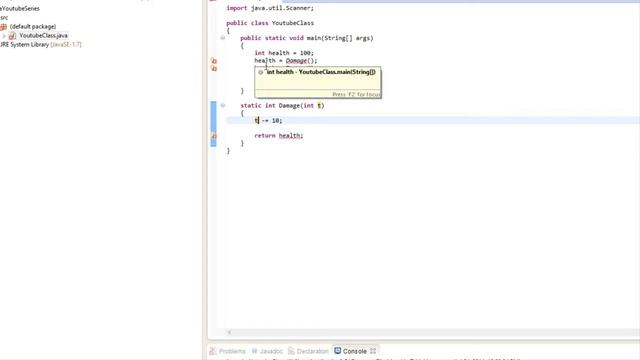The image size is (640, 360).
Task: Select YoutubeClass.java in Package Explorer
Action: pos(43,36)
